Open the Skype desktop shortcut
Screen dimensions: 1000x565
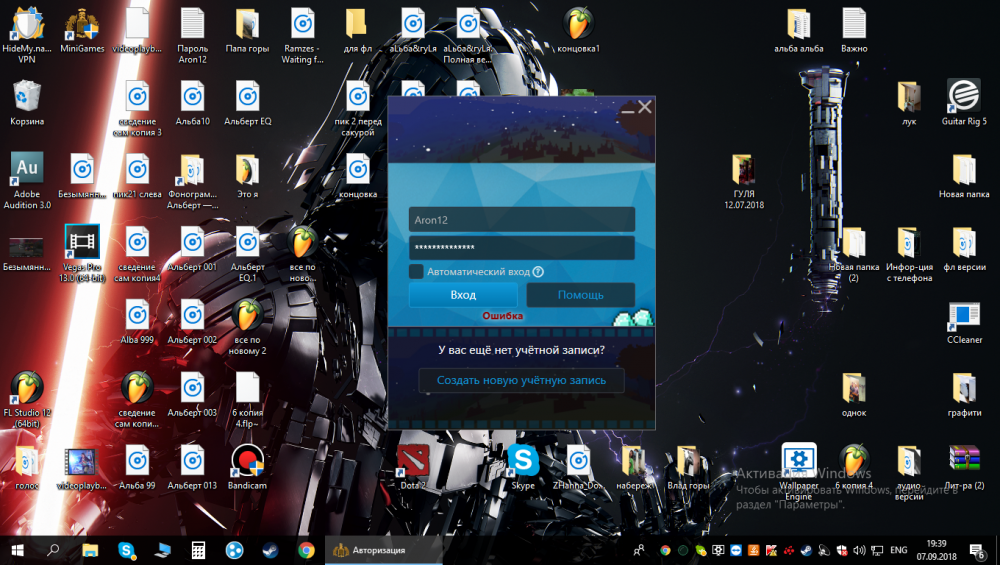click(x=522, y=463)
